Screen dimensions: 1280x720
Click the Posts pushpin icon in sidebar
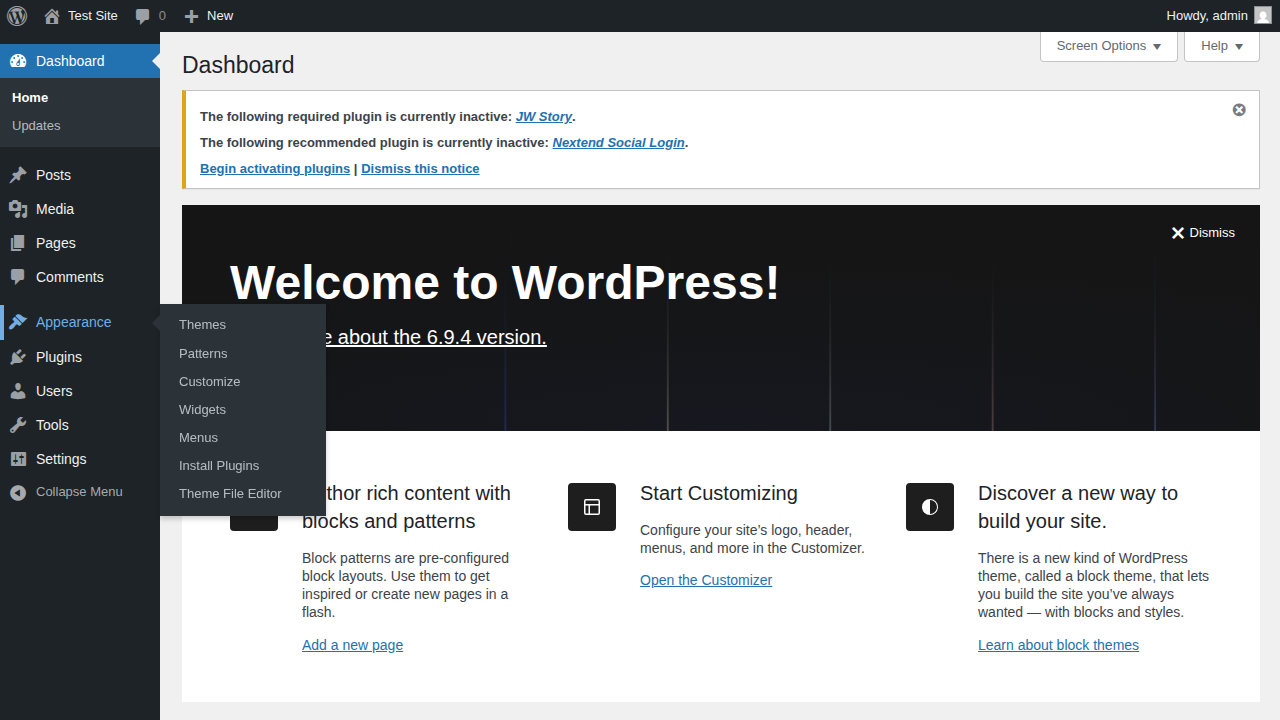[x=18, y=175]
